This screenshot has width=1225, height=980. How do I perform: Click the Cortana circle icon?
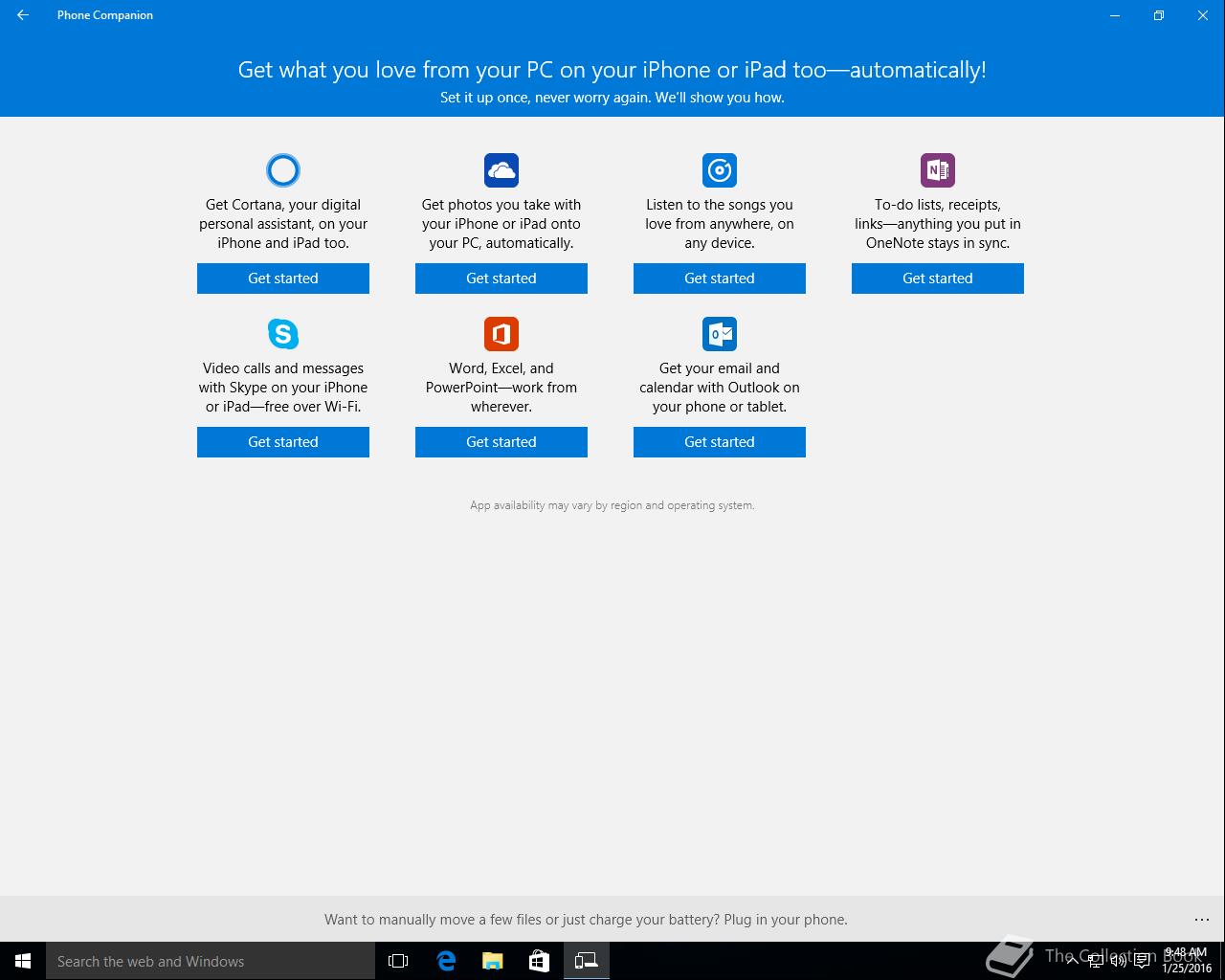coord(283,170)
